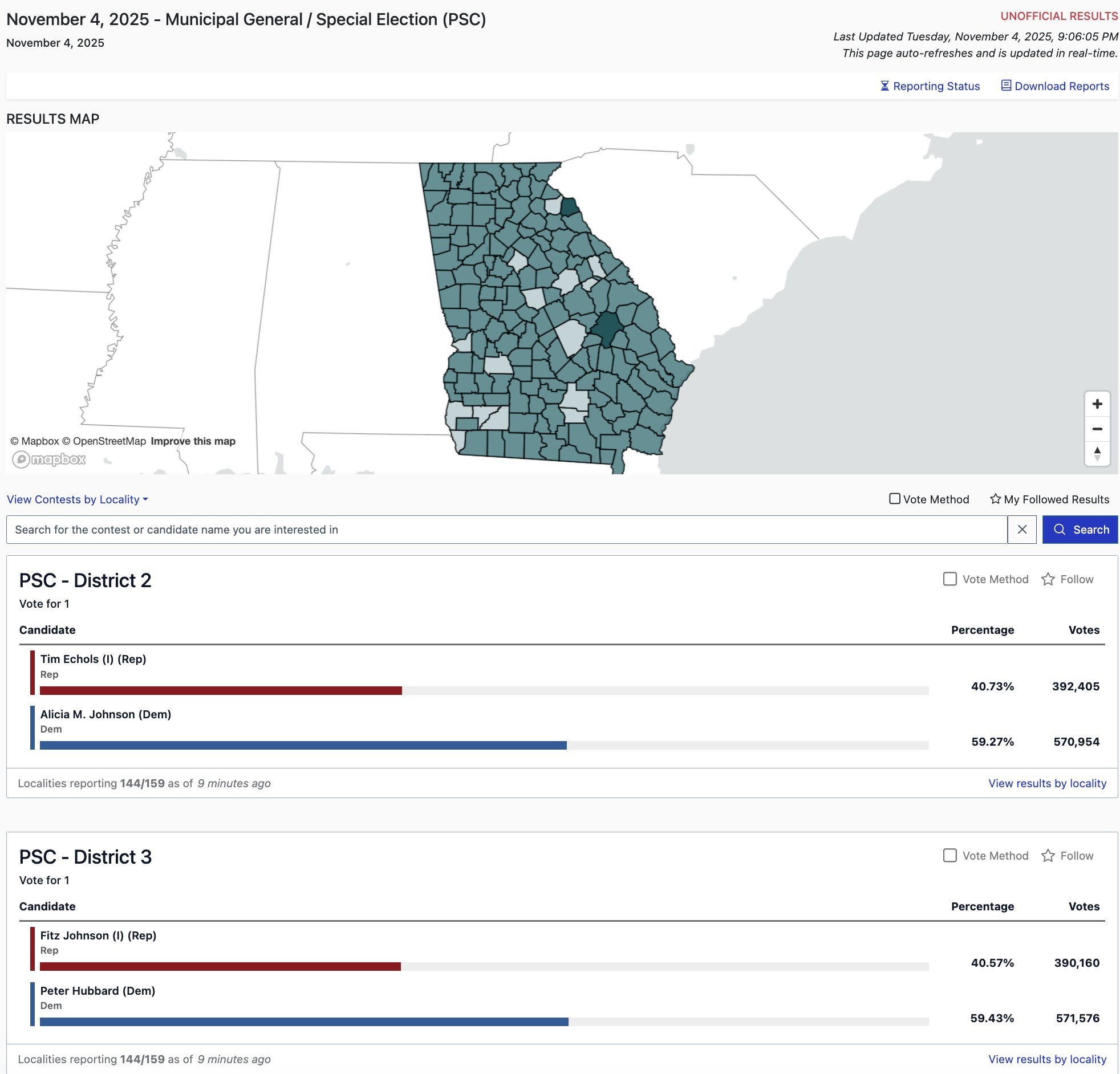Open District 2 View results by locality

[1047, 783]
